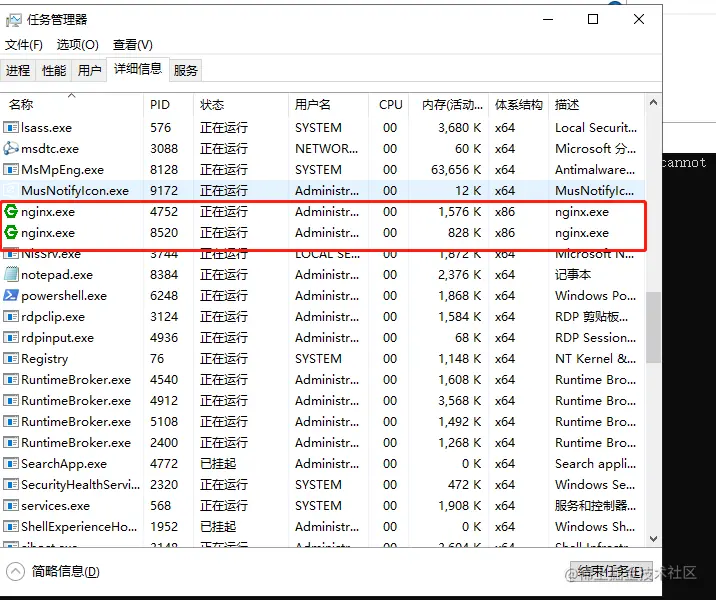This screenshot has width=716, height=600.
Task: Click the MsMpEng.exe process icon
Action: (x=11, y=169)
